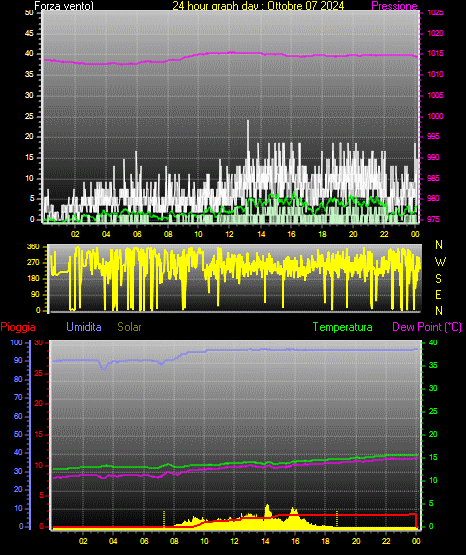
Task: Click the red rain axis value '25'
Action: (39, 373)
